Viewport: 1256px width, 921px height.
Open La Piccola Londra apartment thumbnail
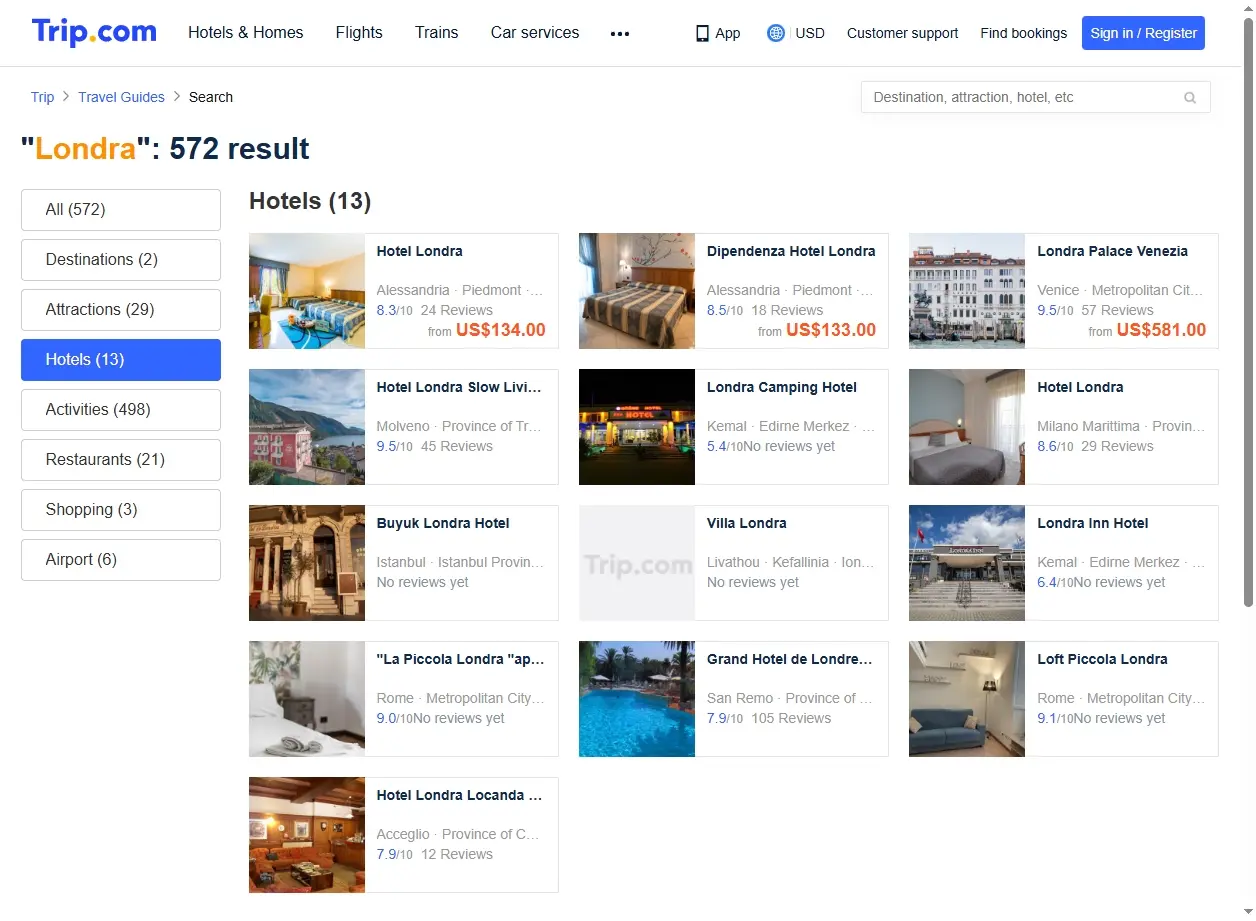(x=307, y=699)
